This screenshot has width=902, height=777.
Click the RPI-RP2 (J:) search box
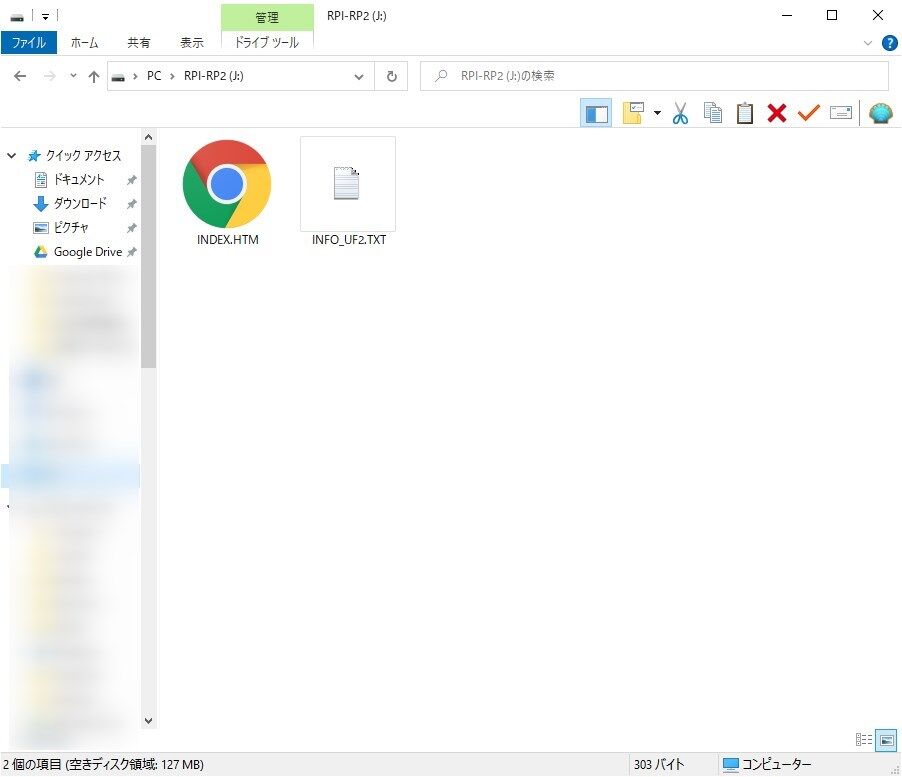654,76
